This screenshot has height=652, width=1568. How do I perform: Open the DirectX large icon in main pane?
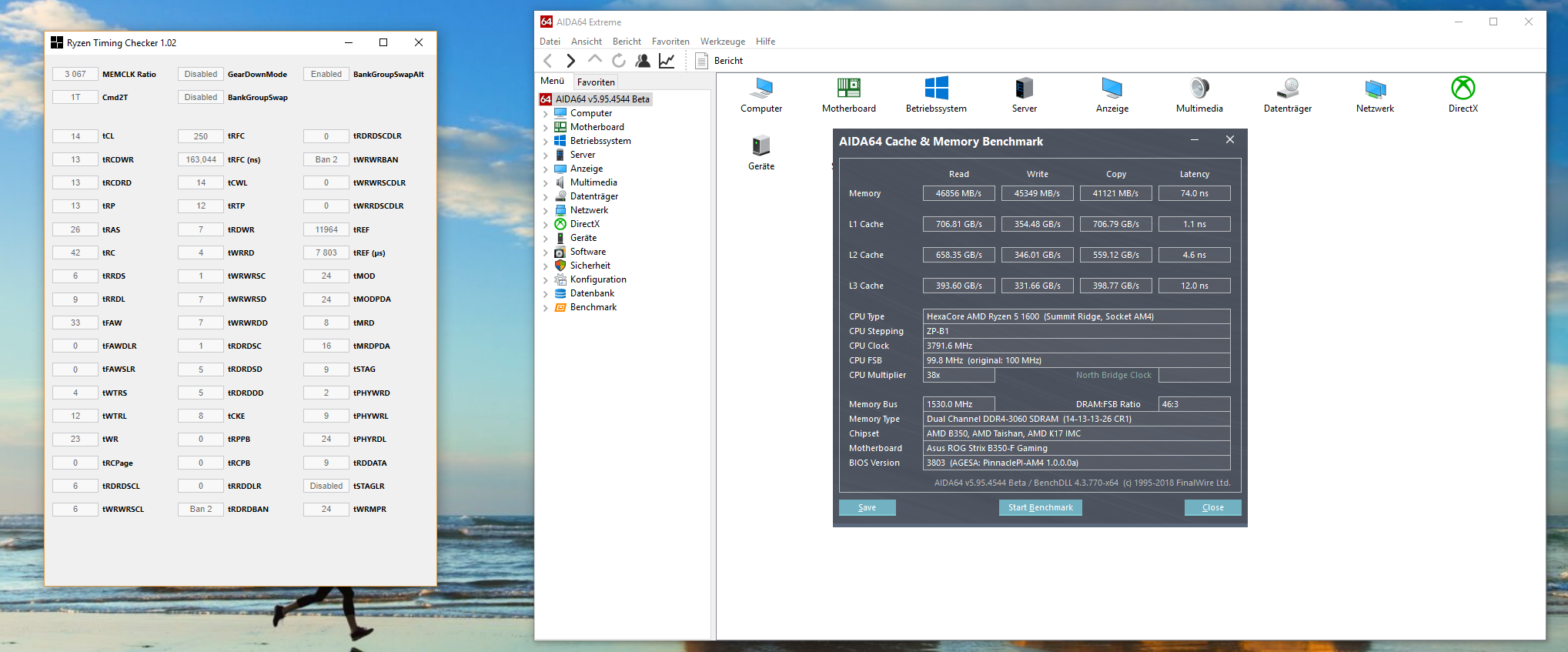[x=1463, y=95]
